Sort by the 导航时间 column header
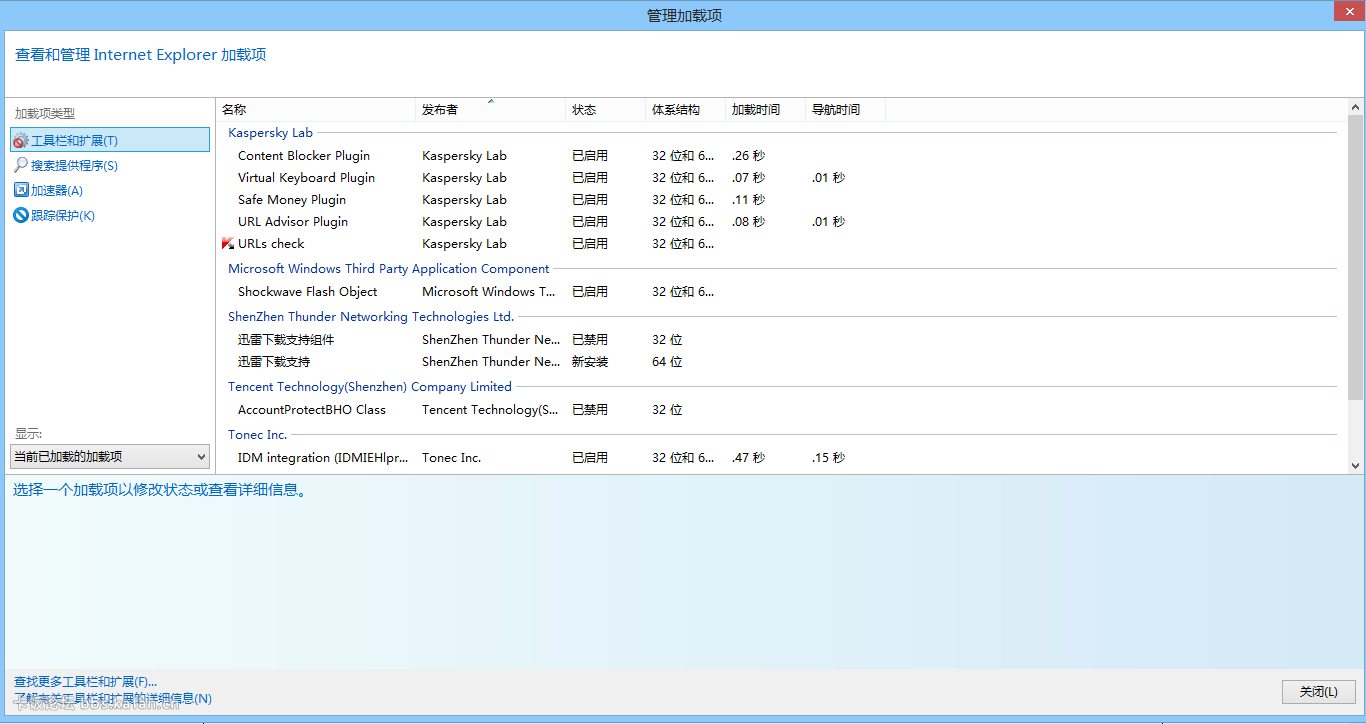1366x724 pixels. tap(845, 110)
